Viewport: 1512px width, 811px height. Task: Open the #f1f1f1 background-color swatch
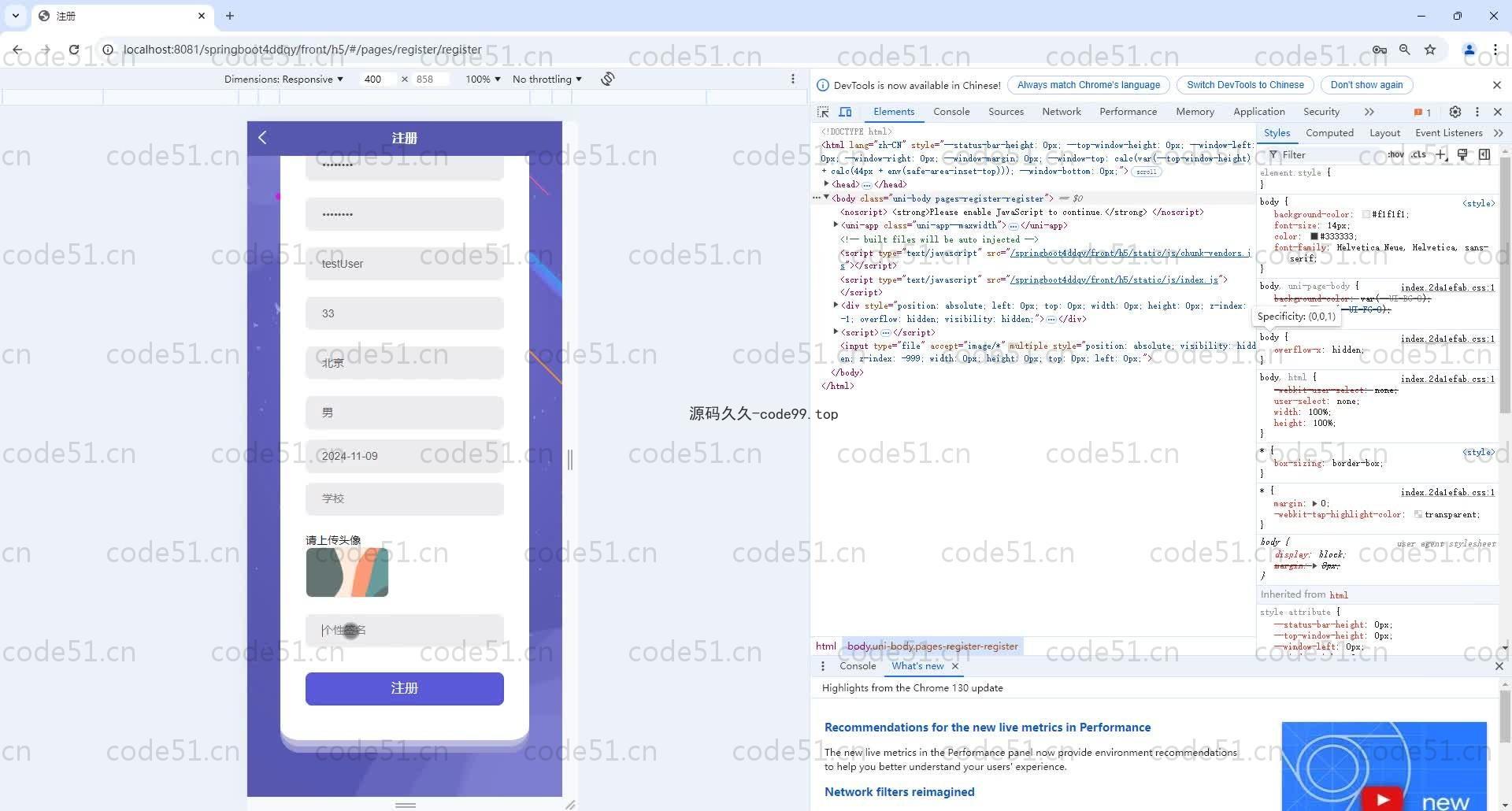(1366, 214)
